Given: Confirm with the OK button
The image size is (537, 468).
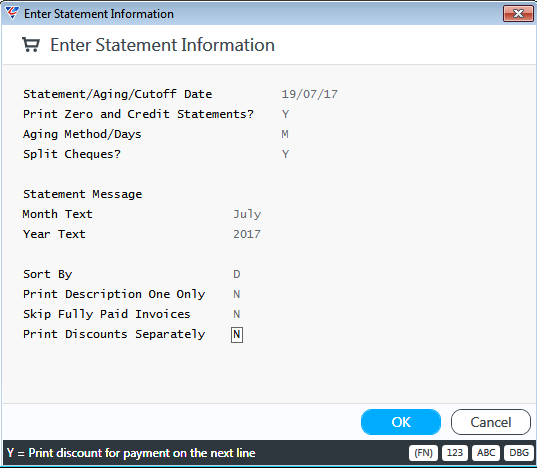Looking at the screenshot, I should [401, 422].
